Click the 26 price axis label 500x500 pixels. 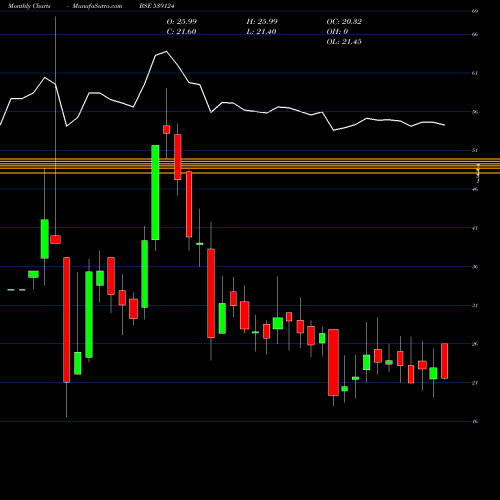[475, 344]
